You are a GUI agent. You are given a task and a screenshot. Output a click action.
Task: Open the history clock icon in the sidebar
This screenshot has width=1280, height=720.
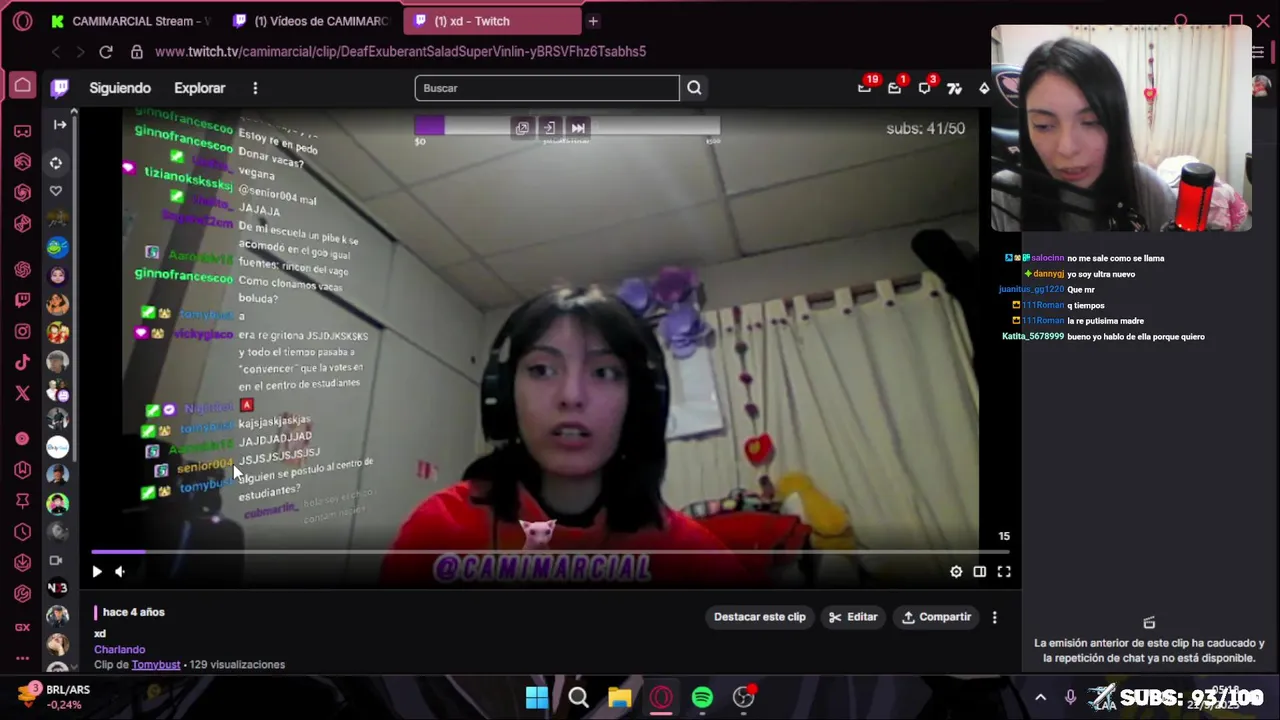[x=22, y=532]
